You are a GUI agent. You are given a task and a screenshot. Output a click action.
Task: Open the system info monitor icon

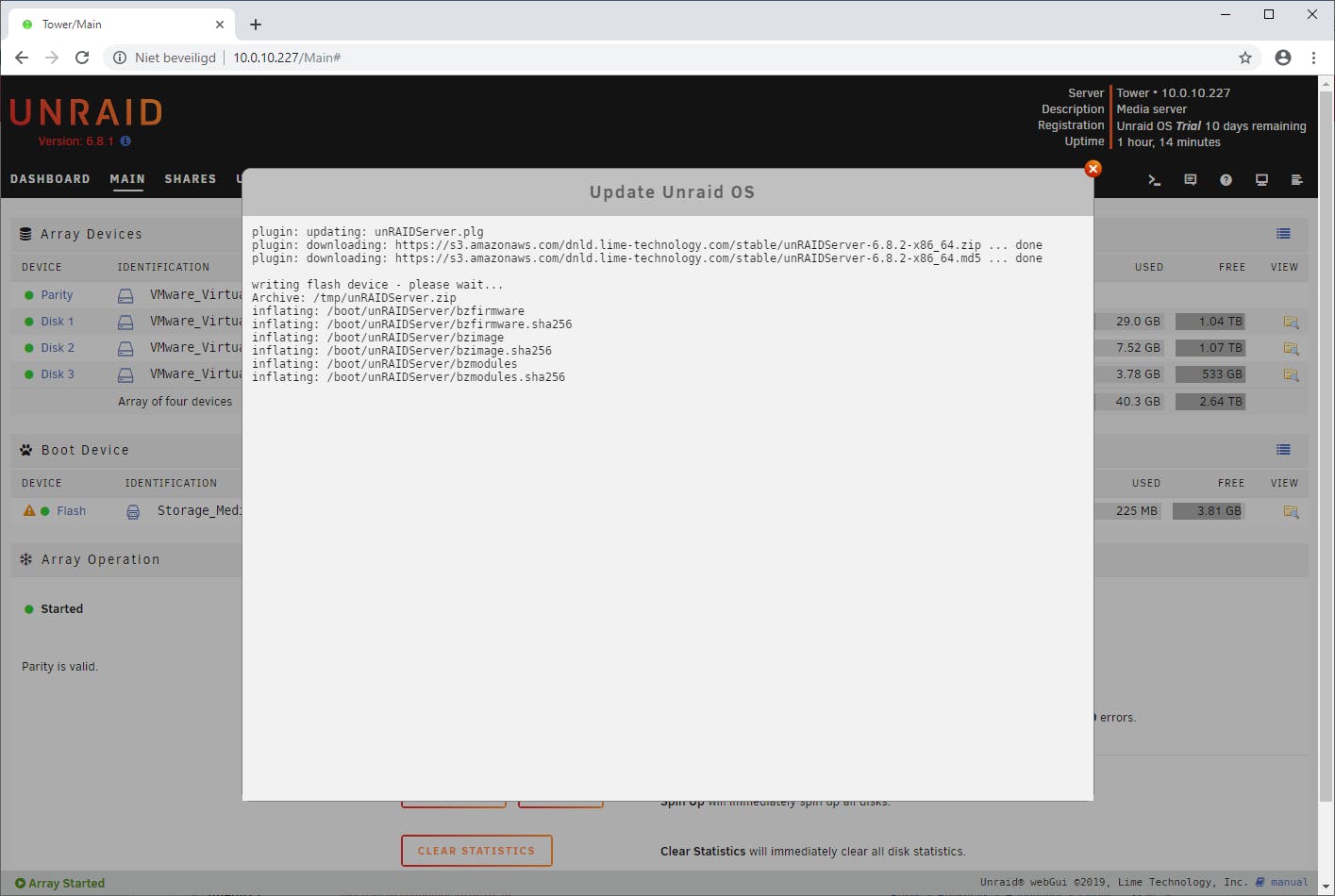click(x=1261, y=179)
